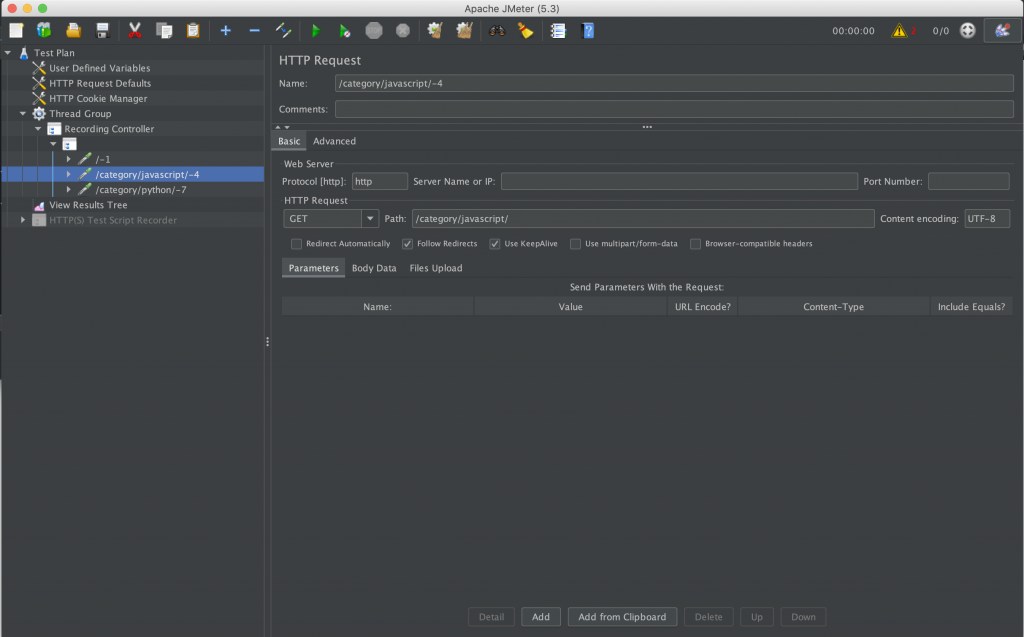
Task: Open the Files Upload tab
Action: point(436,268)
